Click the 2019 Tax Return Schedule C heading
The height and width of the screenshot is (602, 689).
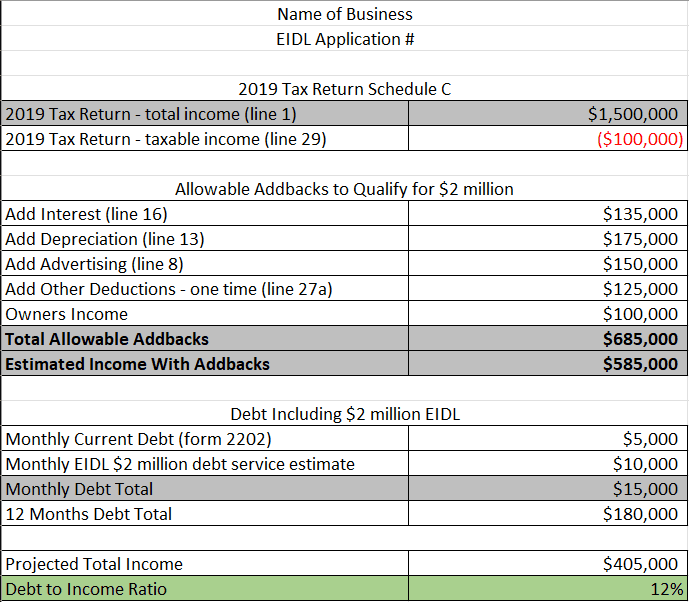pos(344,89)
